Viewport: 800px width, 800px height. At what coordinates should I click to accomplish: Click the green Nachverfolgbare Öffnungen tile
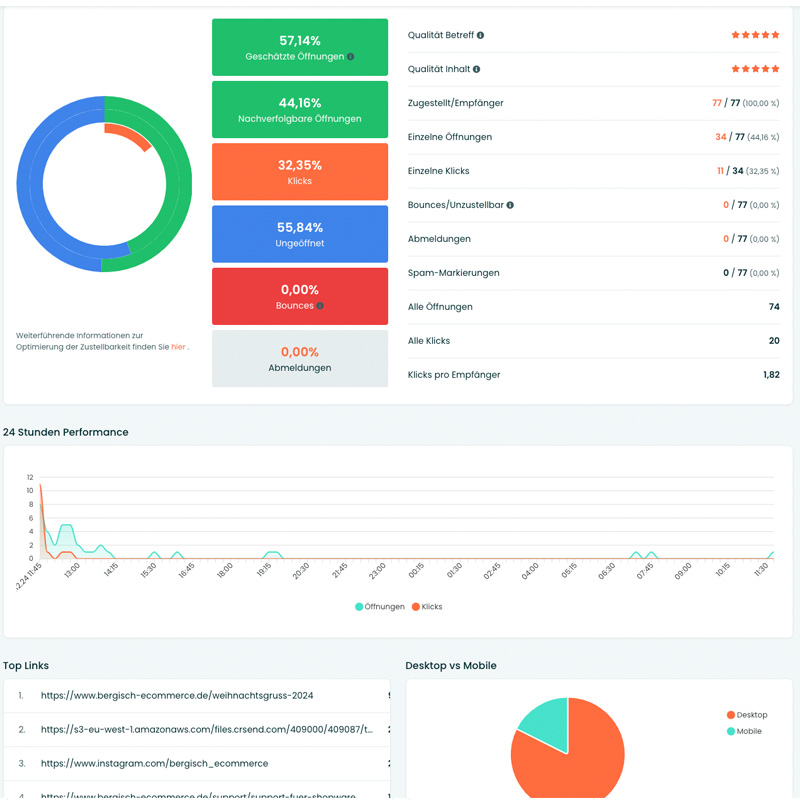coord(300,110)
